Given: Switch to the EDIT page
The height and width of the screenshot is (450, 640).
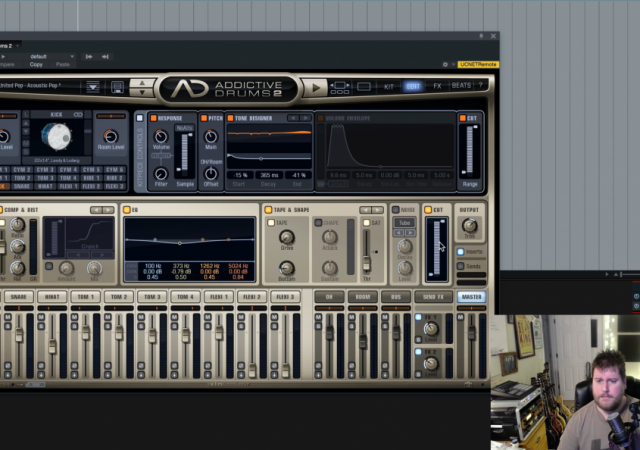Looking at the screenshot, I should point(413,86).
